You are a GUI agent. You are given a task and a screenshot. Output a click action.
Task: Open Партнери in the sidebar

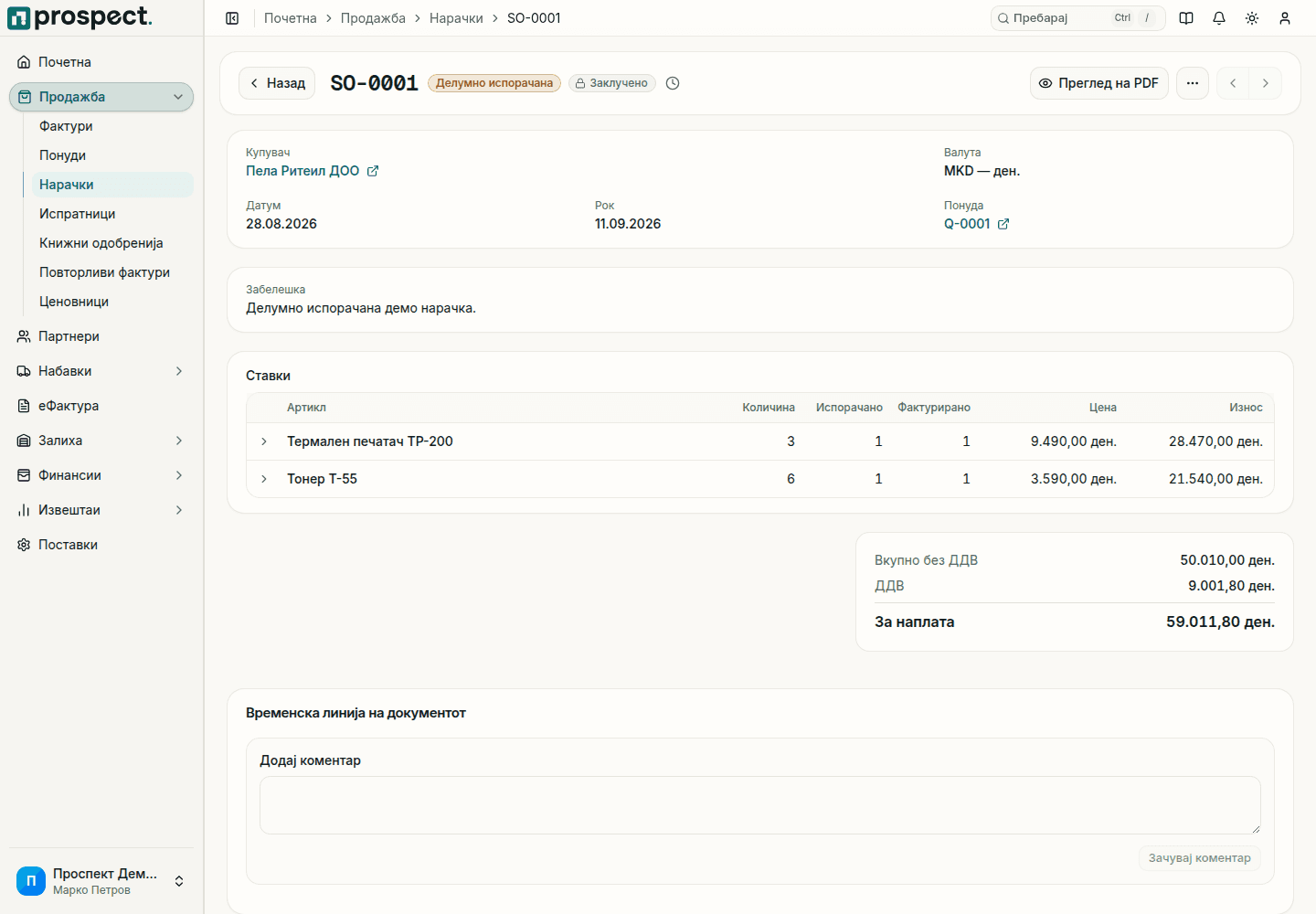point(101,336)
